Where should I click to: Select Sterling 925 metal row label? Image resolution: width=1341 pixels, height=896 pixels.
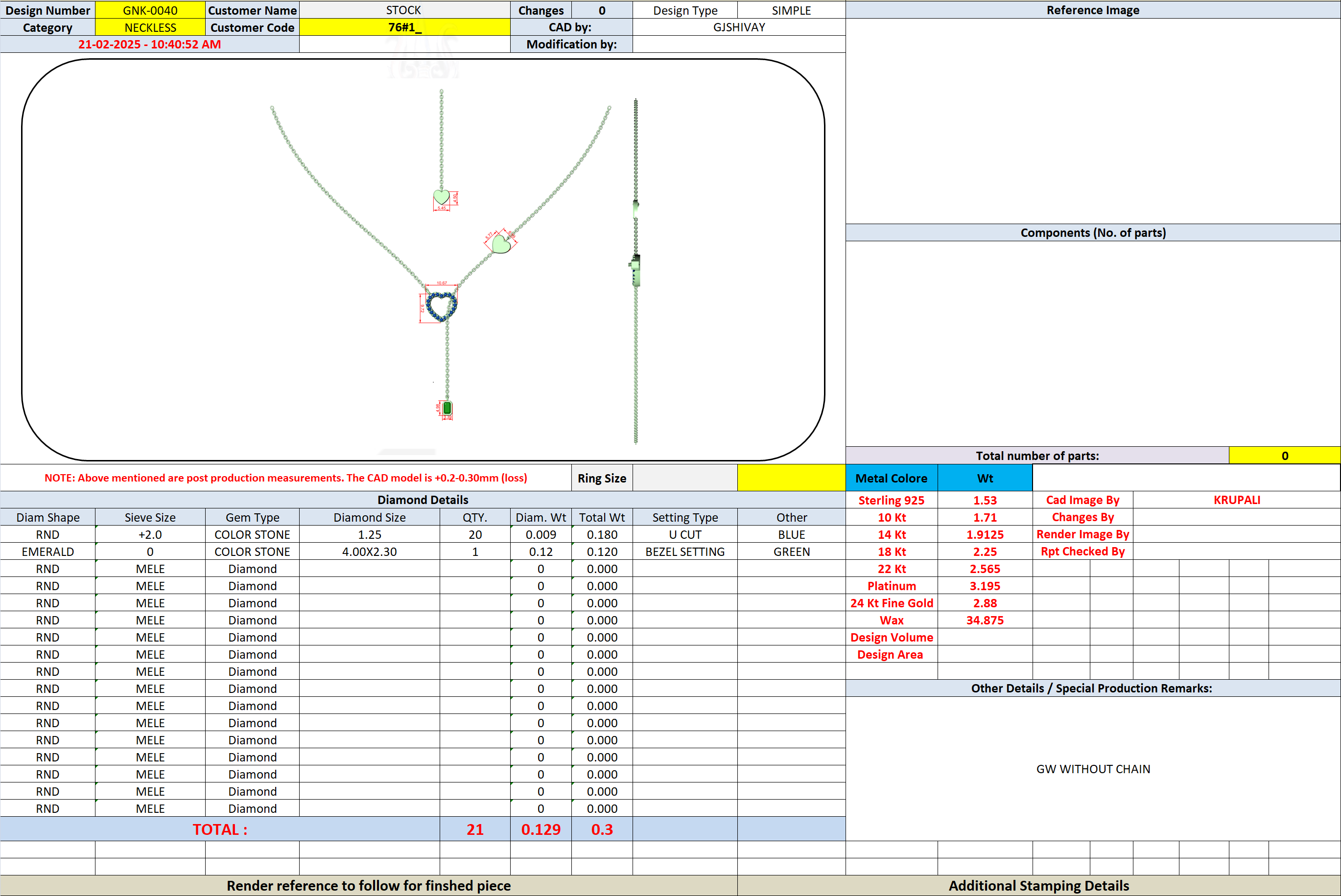pos(891,500)
